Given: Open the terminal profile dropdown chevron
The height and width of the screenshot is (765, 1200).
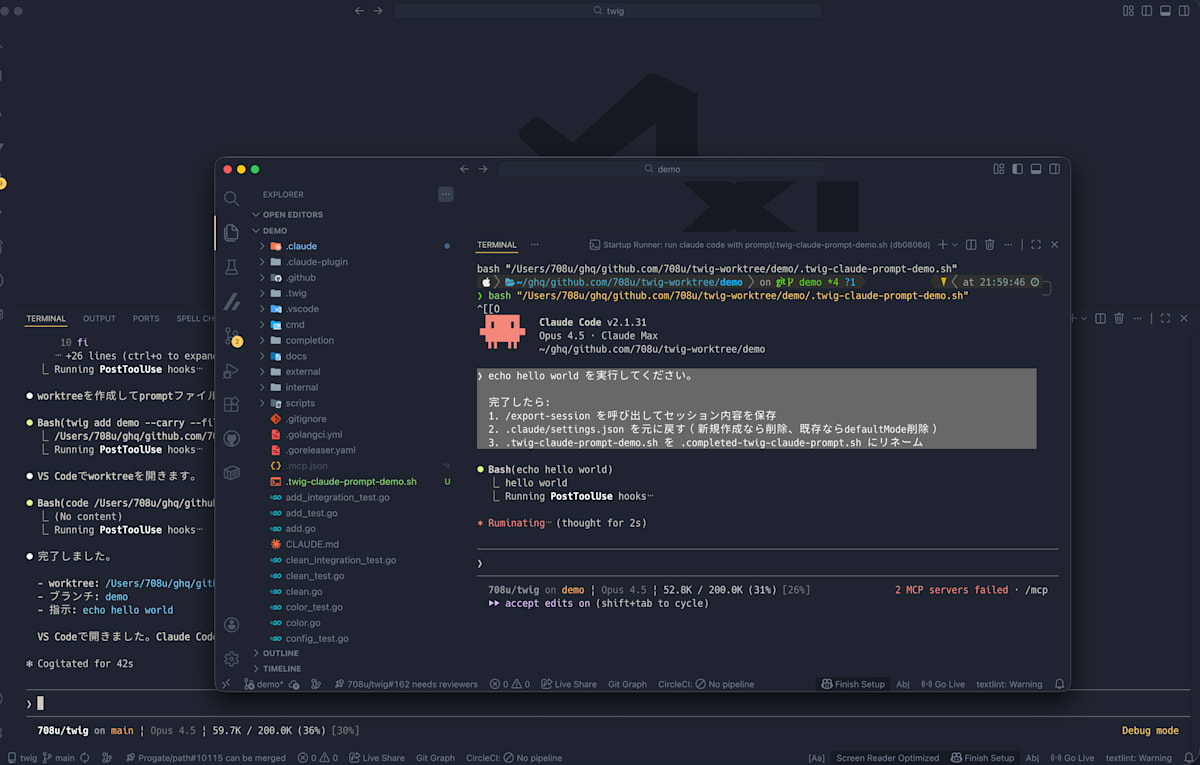Looking at the screenshot, I should click(954, 244).
